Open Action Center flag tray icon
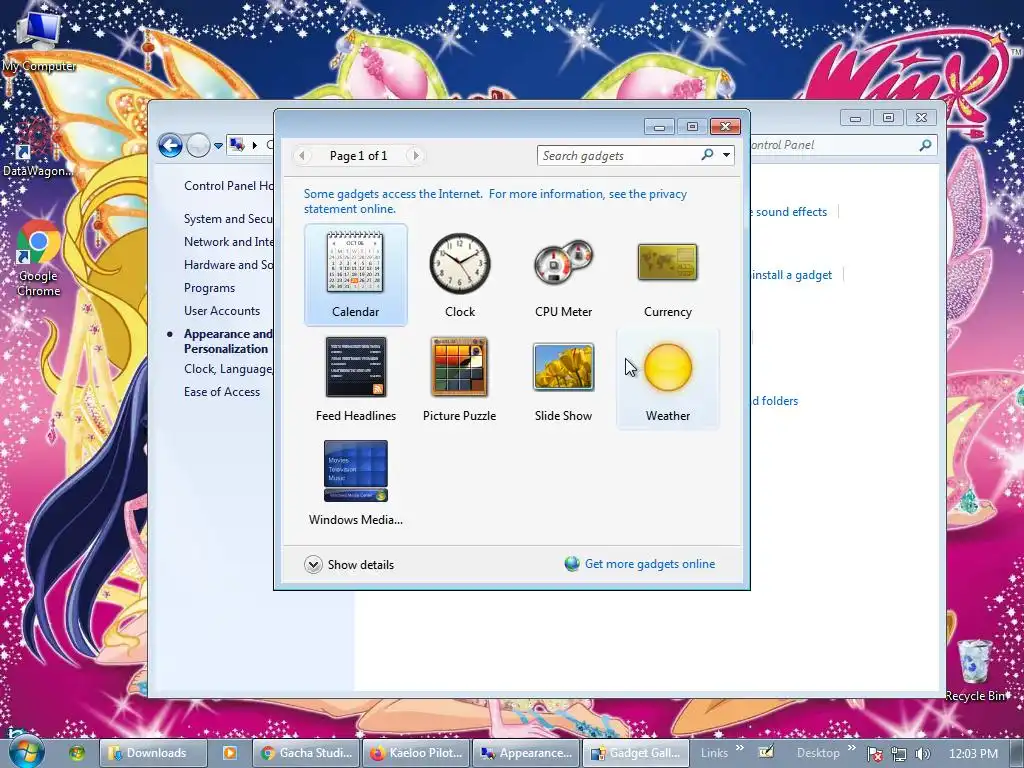This screenshot has width=1024, height=768. tap(874, 754)
